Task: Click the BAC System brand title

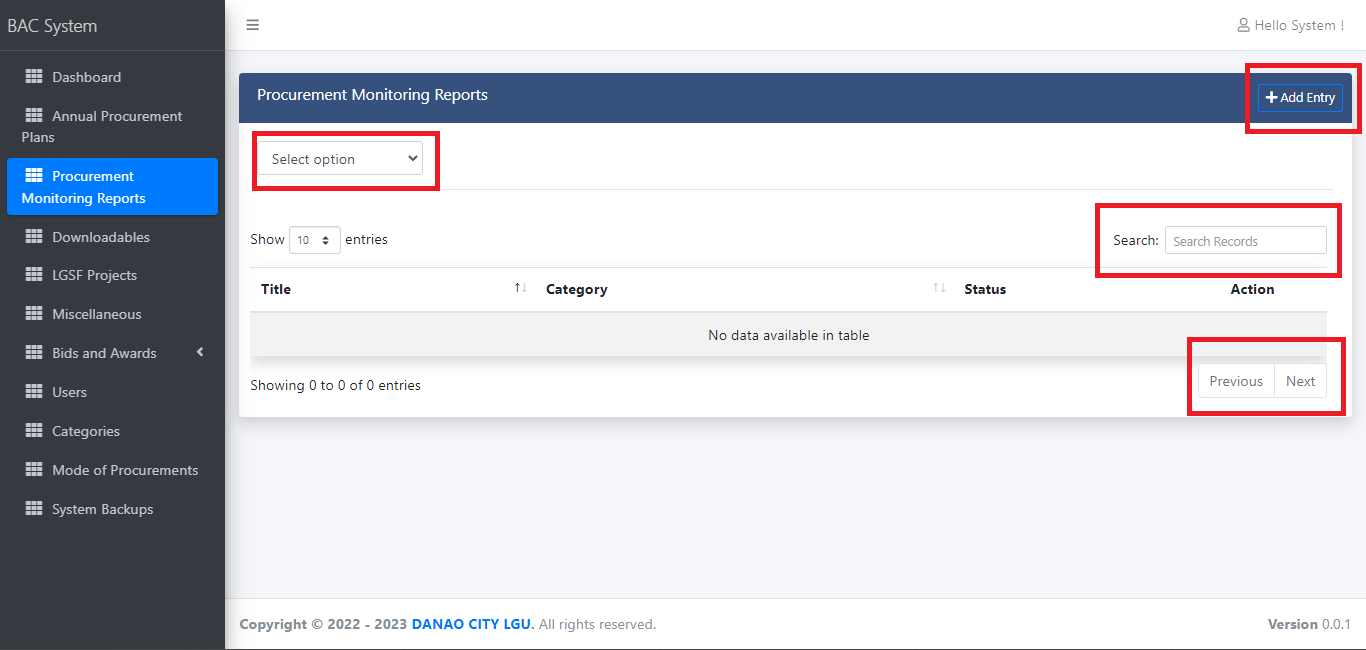Action: pyautogui.click(x=52, y=26)
